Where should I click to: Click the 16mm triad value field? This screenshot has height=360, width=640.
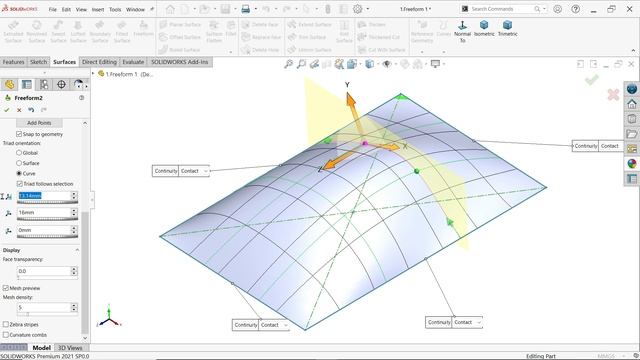tap(44, 213)
